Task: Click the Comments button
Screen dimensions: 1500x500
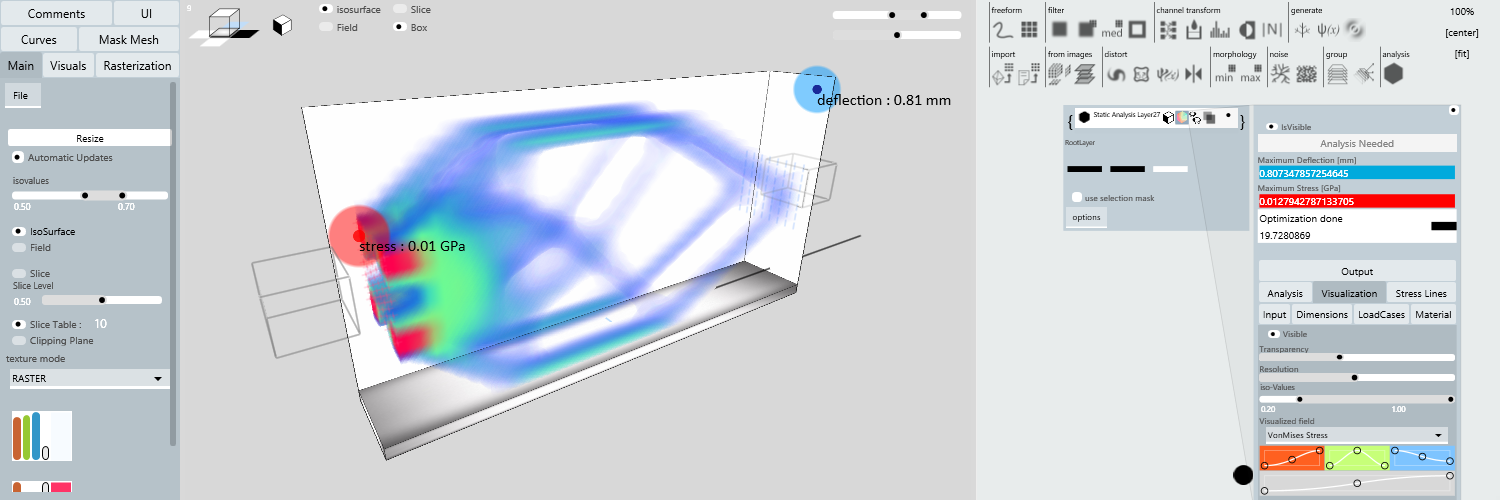Action: click(56, 14)
